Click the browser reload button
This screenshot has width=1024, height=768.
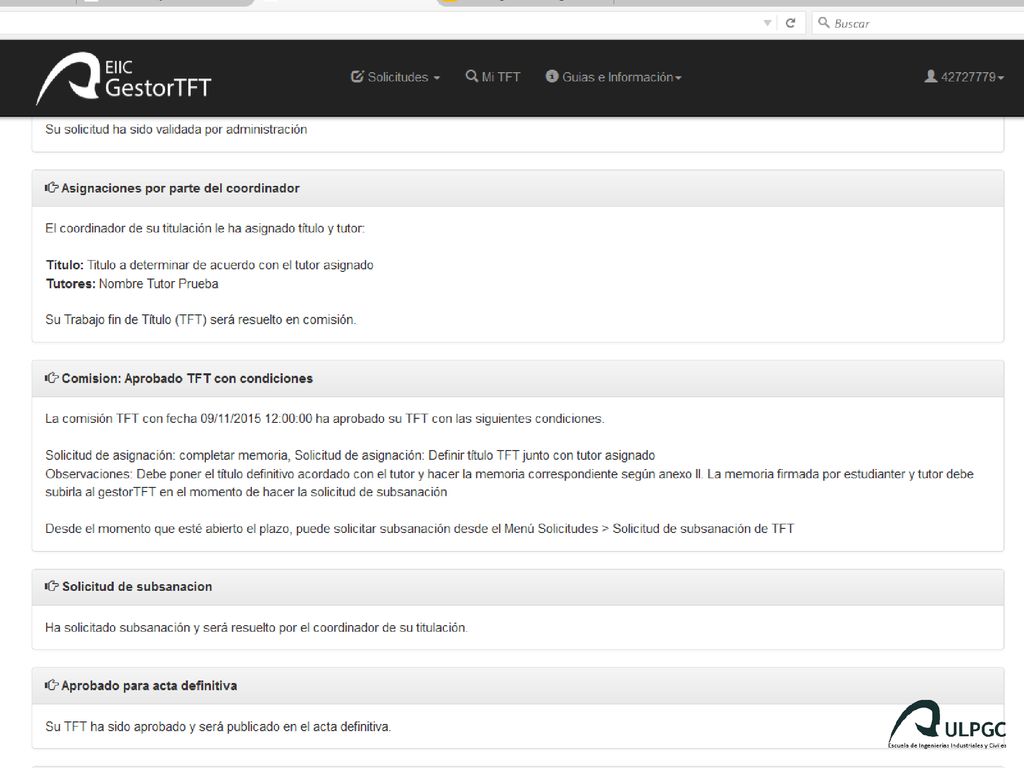click(x=790, y=23)
